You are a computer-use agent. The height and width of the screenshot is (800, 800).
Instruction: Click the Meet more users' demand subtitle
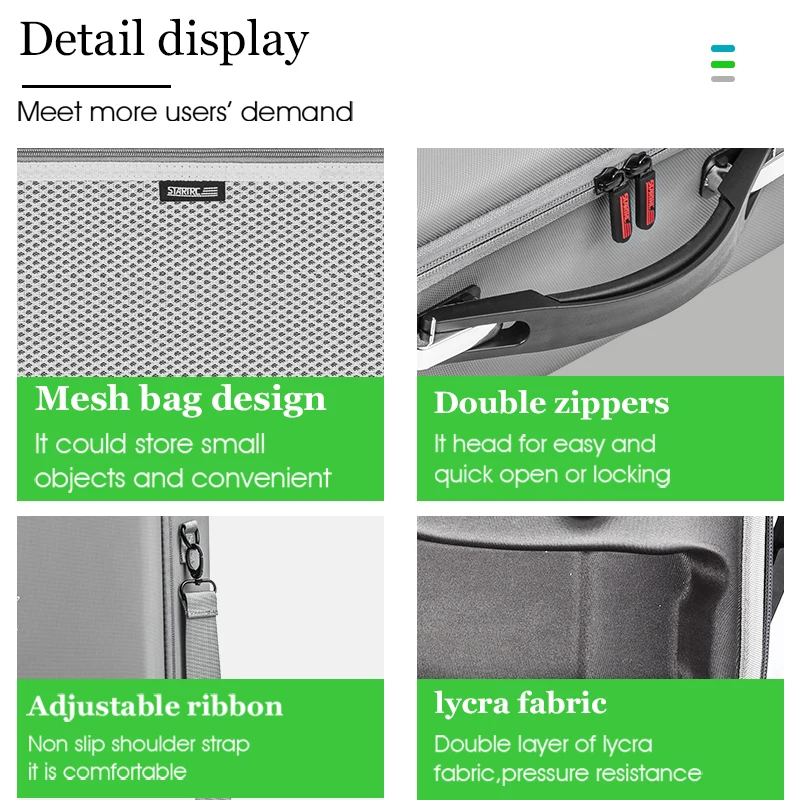(185, 112)
